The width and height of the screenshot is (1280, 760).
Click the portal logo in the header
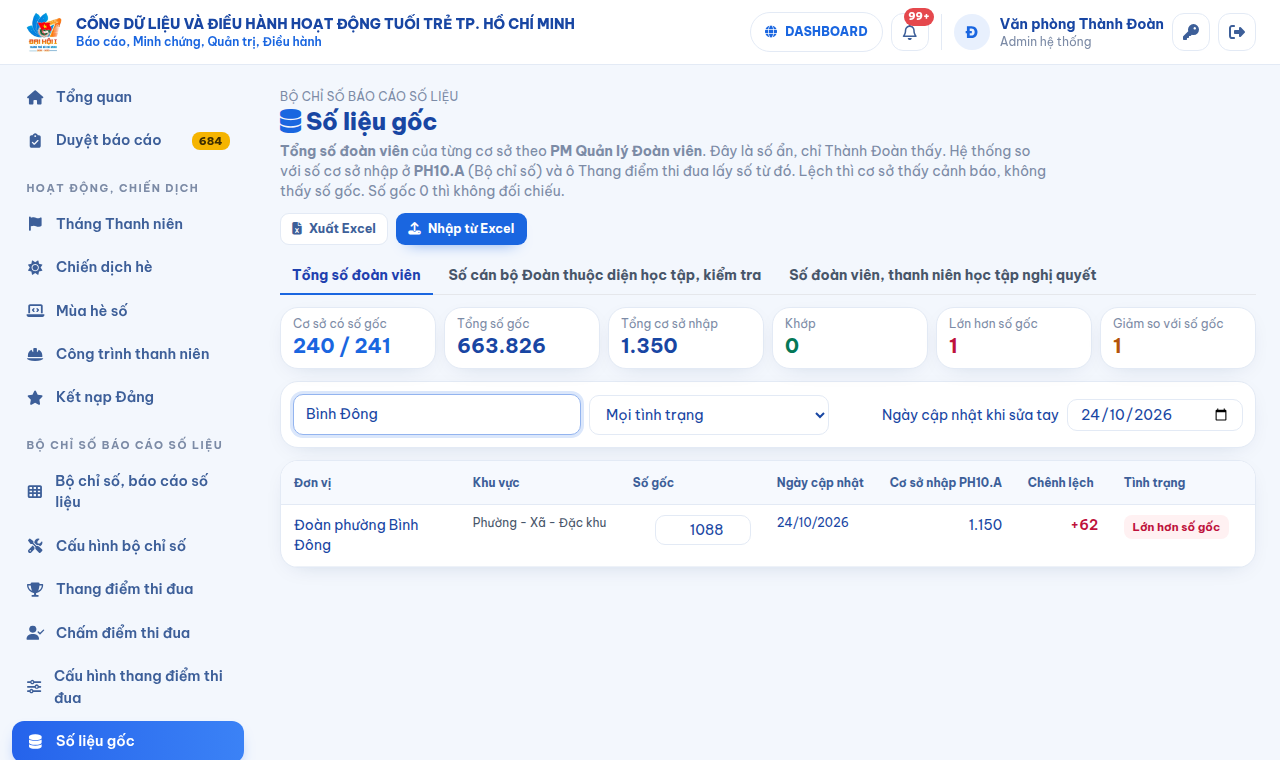tap(44, 32)
